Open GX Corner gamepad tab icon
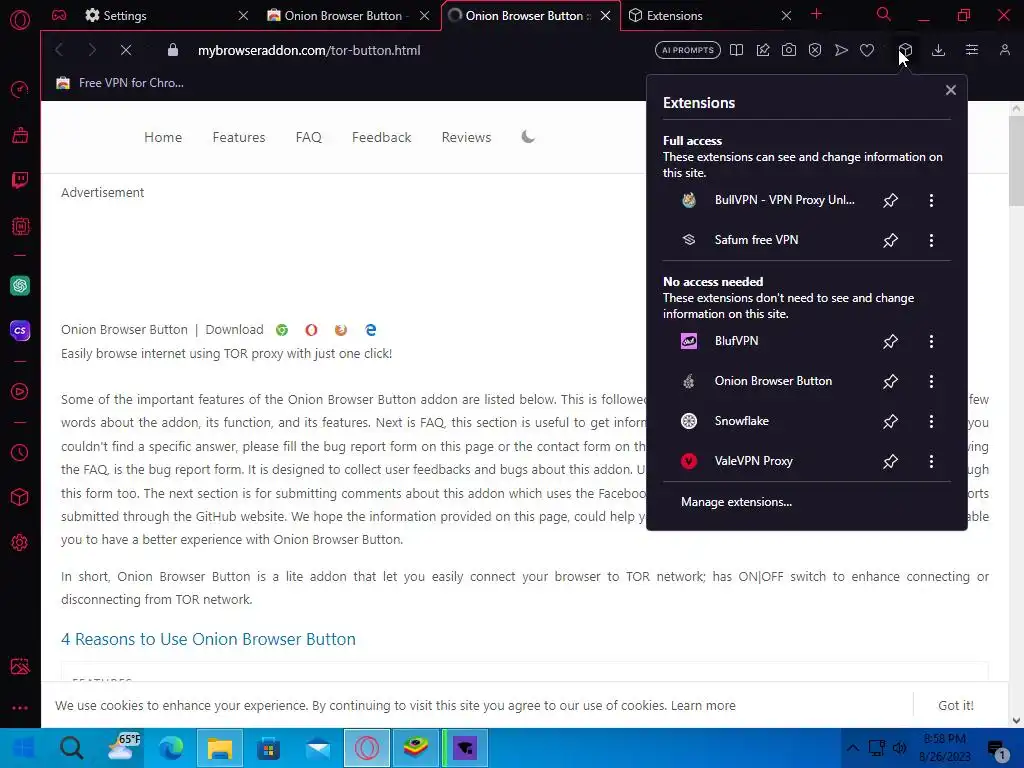This screenshot has width=1024, height=768. point(59,15)
